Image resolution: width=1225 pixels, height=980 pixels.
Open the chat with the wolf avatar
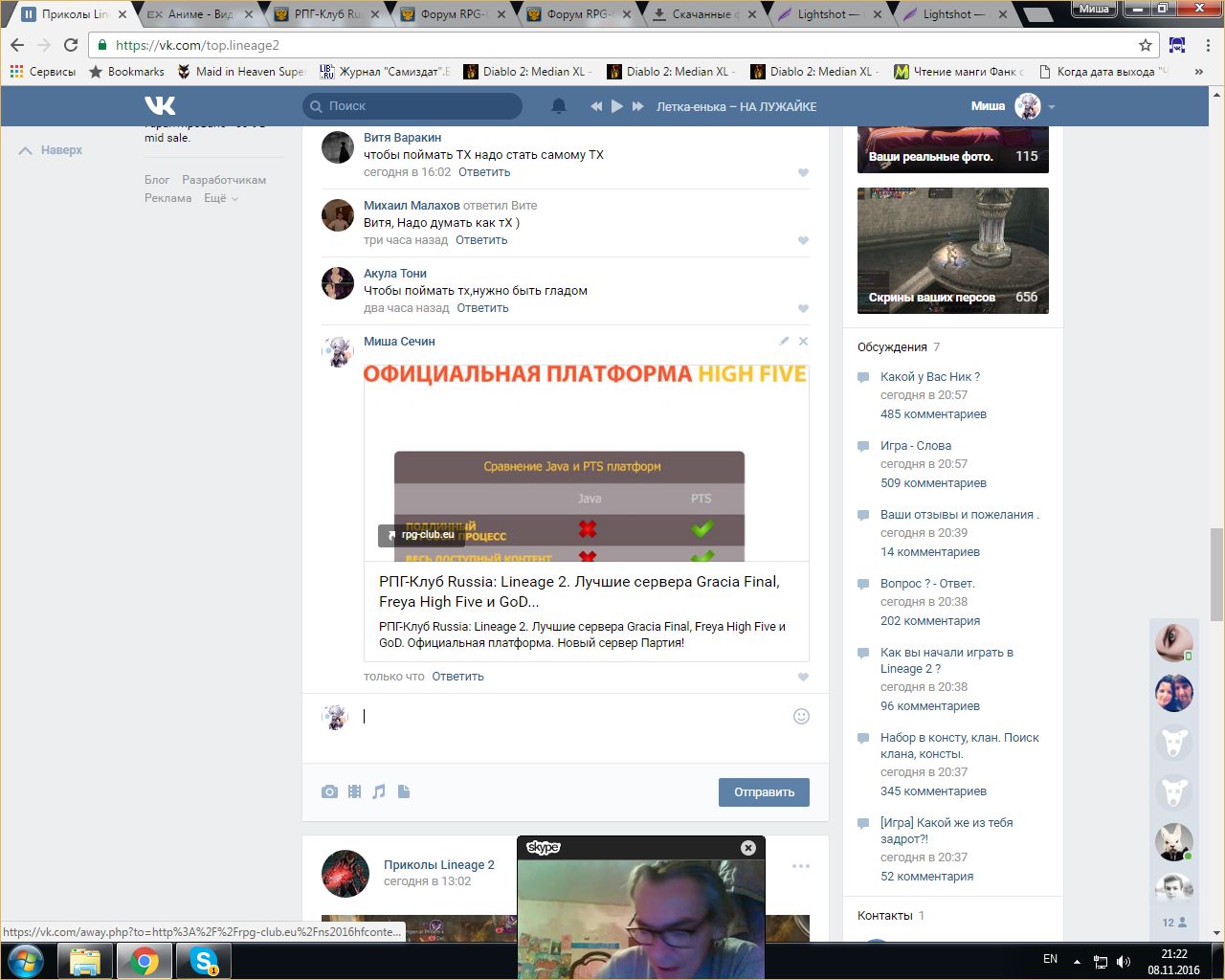[1173, 841]
